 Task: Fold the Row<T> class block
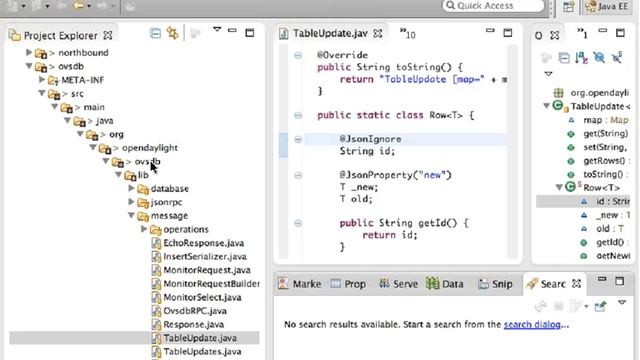[x=298, y=116]
